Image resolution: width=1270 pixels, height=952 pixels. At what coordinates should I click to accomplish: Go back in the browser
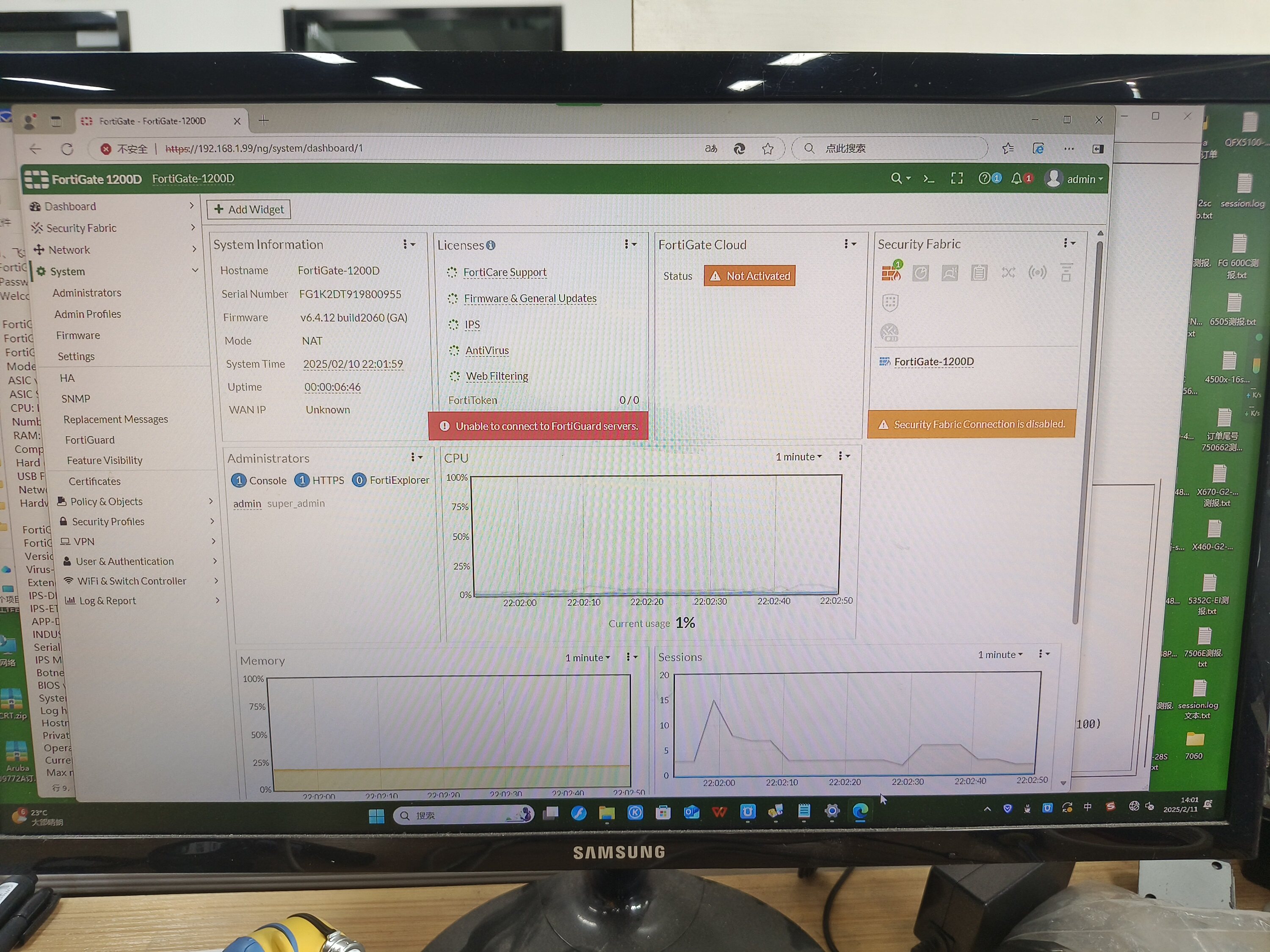[x=36, y=149]
